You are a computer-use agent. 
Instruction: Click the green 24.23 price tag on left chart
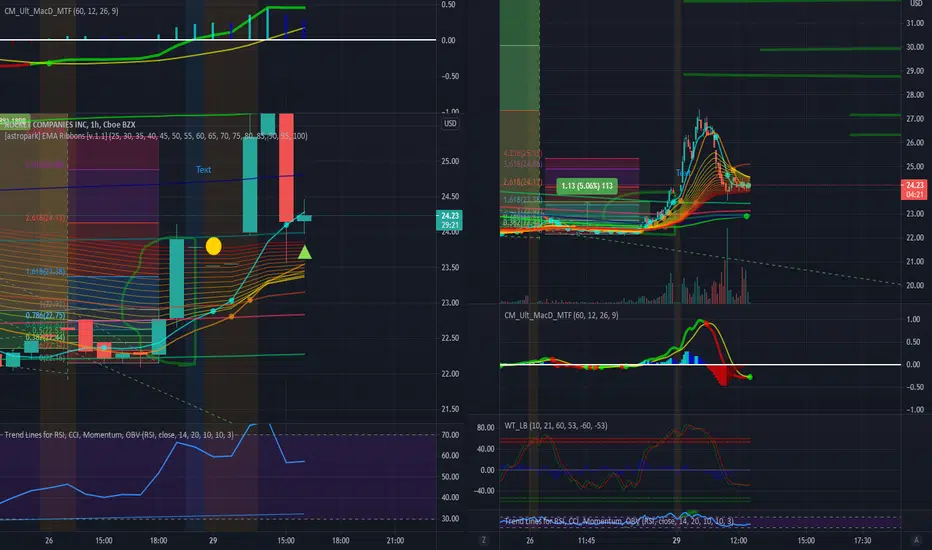point(449,220)
